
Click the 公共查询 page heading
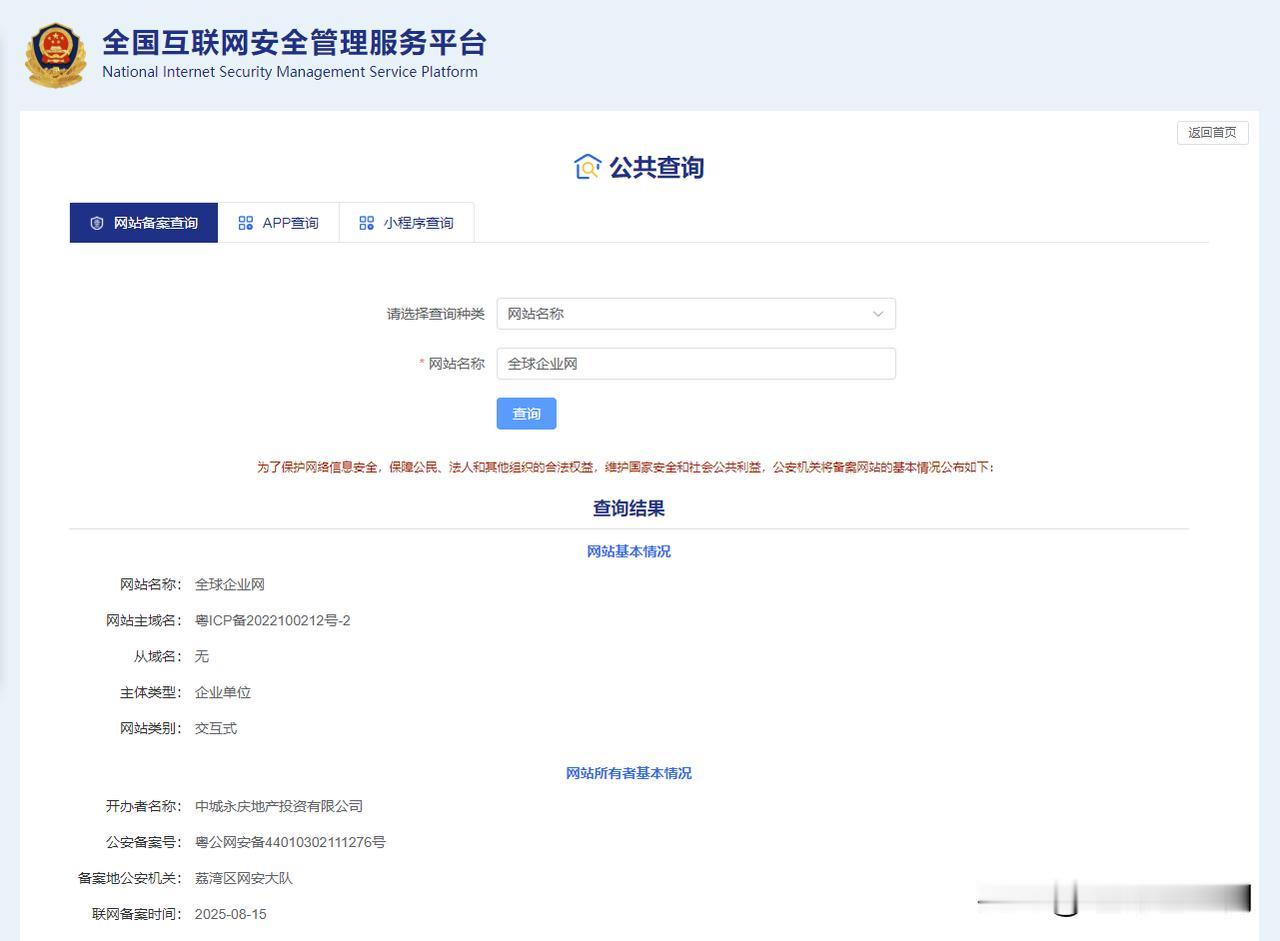point(657,167)
